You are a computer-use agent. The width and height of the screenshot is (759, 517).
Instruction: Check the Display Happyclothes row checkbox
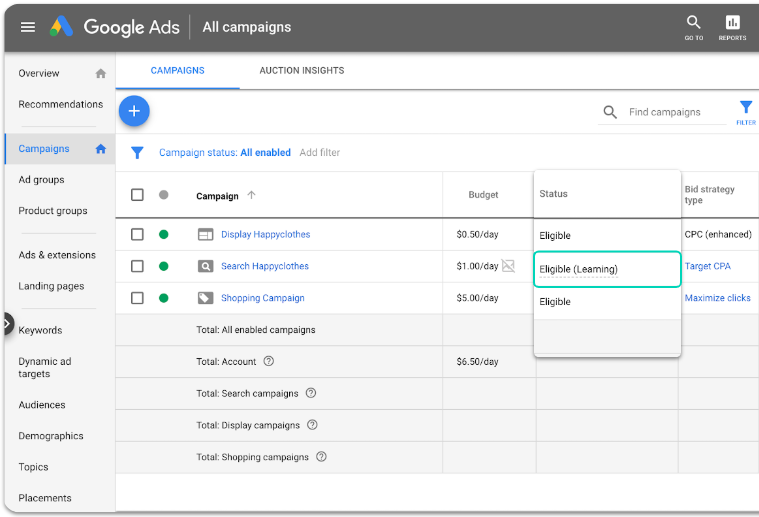click(138, 235)
